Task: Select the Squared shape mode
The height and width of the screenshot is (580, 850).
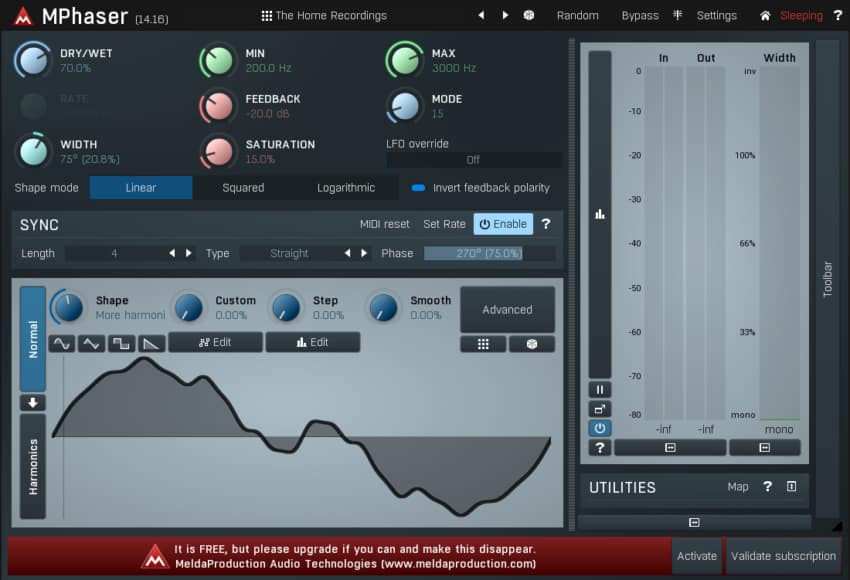Action: (243, 187)
